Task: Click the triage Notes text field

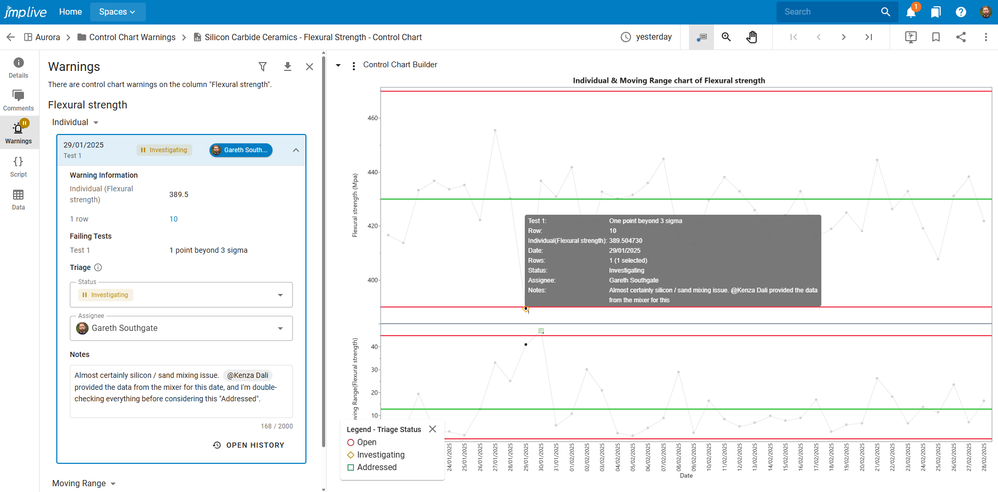Action: pyautogui.click(x=181, y=388)
